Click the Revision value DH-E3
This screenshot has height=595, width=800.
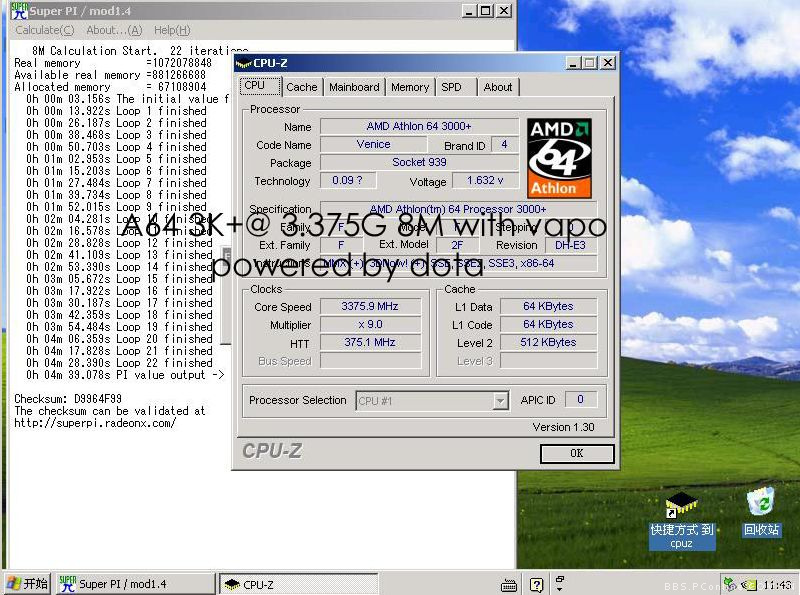571,245
